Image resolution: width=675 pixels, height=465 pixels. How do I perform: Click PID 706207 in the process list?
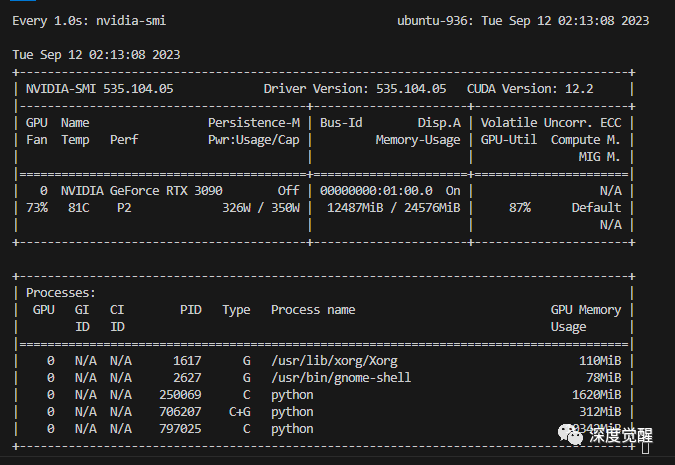(x=180, y=411)
